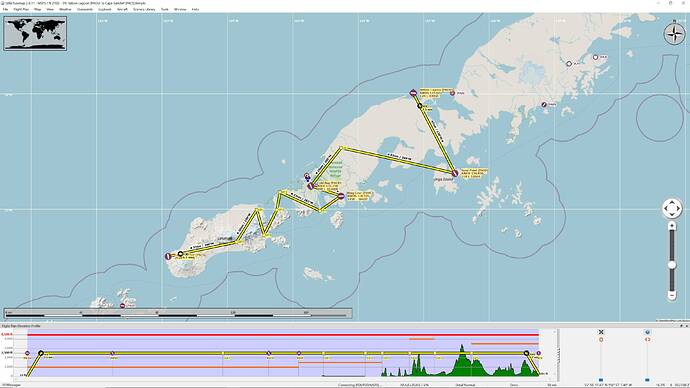The width and height of the screenshot is (690, 388).
Task: Float the elevation profile dock window
Action: 681,326
